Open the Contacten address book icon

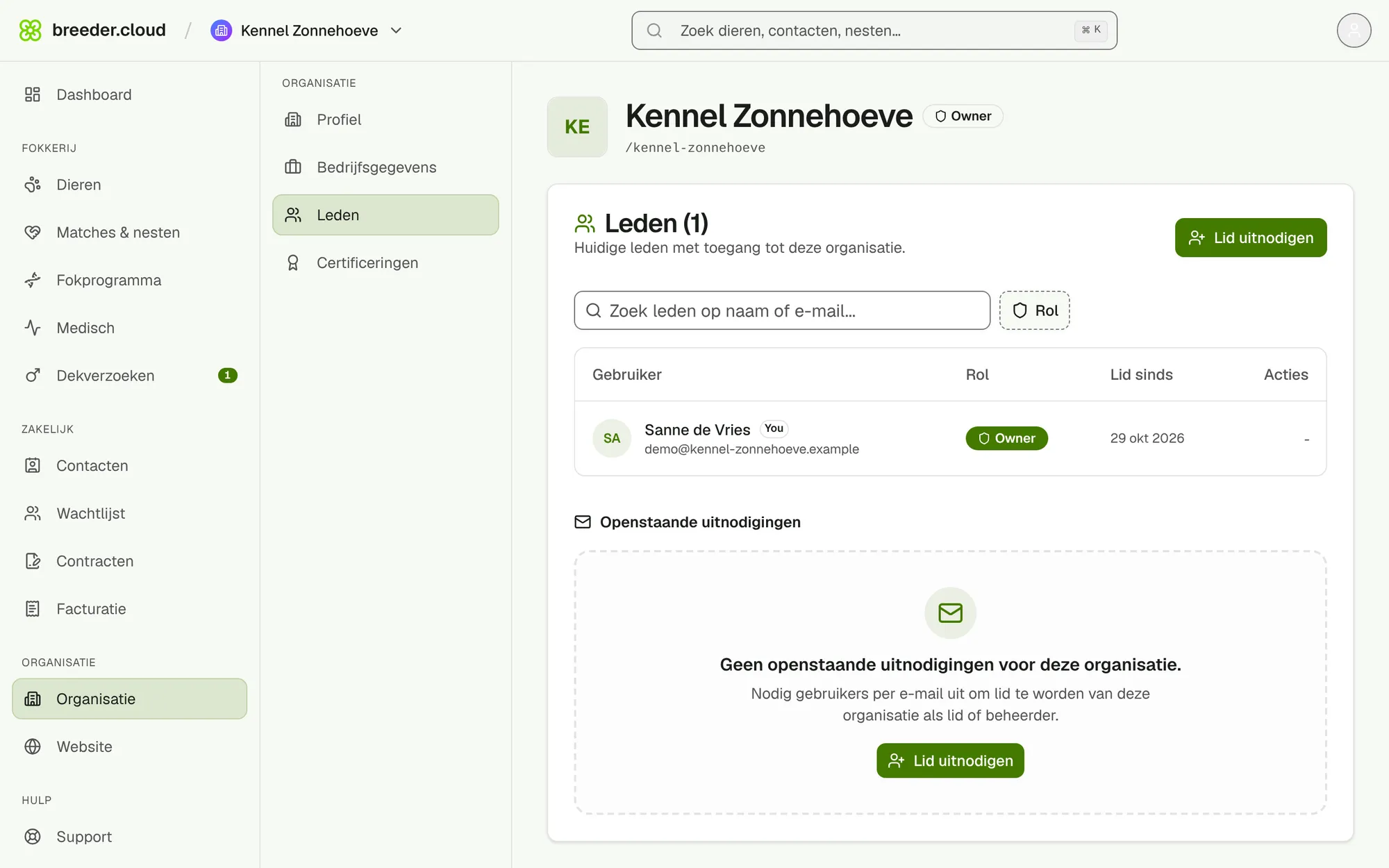coord(33,466)
